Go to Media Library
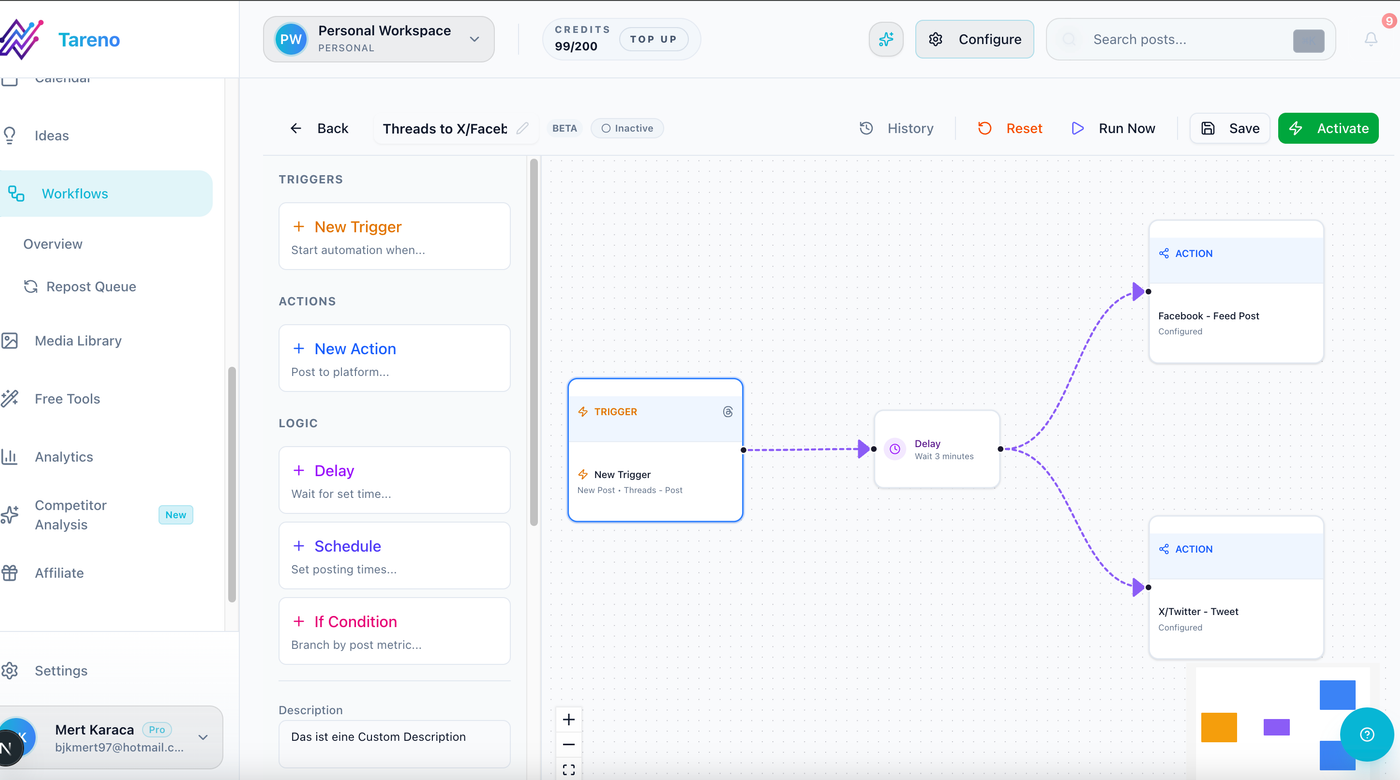Image resolution: width=1400 pixels, height=780 pixels. pos(78,341)
